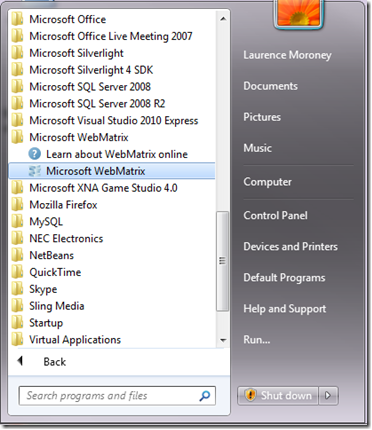372x430 pixels.
Task: Click the Back arrow icon
Action: click(x=20, y=361)
